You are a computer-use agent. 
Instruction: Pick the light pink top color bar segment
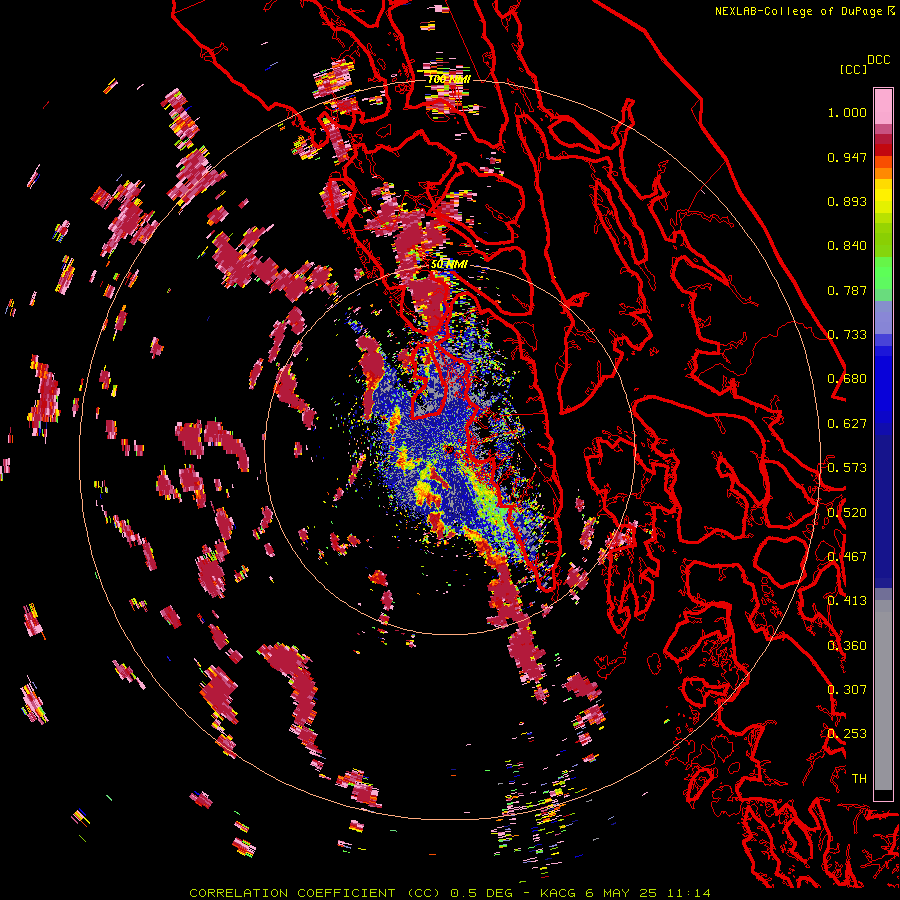(883, 106)
